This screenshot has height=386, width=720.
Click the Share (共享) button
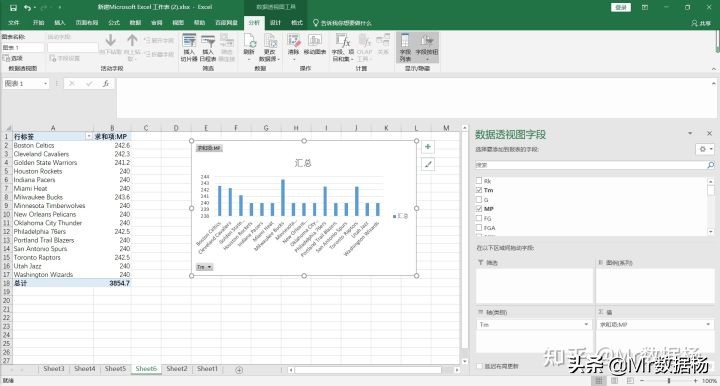(x=702, y=23)
